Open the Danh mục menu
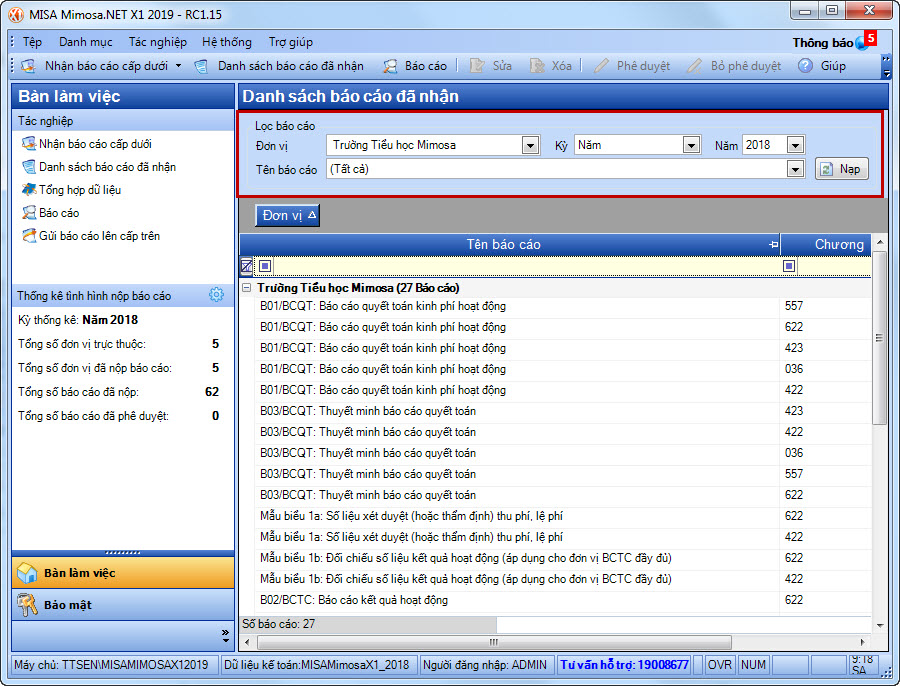The width and height of the screenshot is (900, 686). [85, 42]
